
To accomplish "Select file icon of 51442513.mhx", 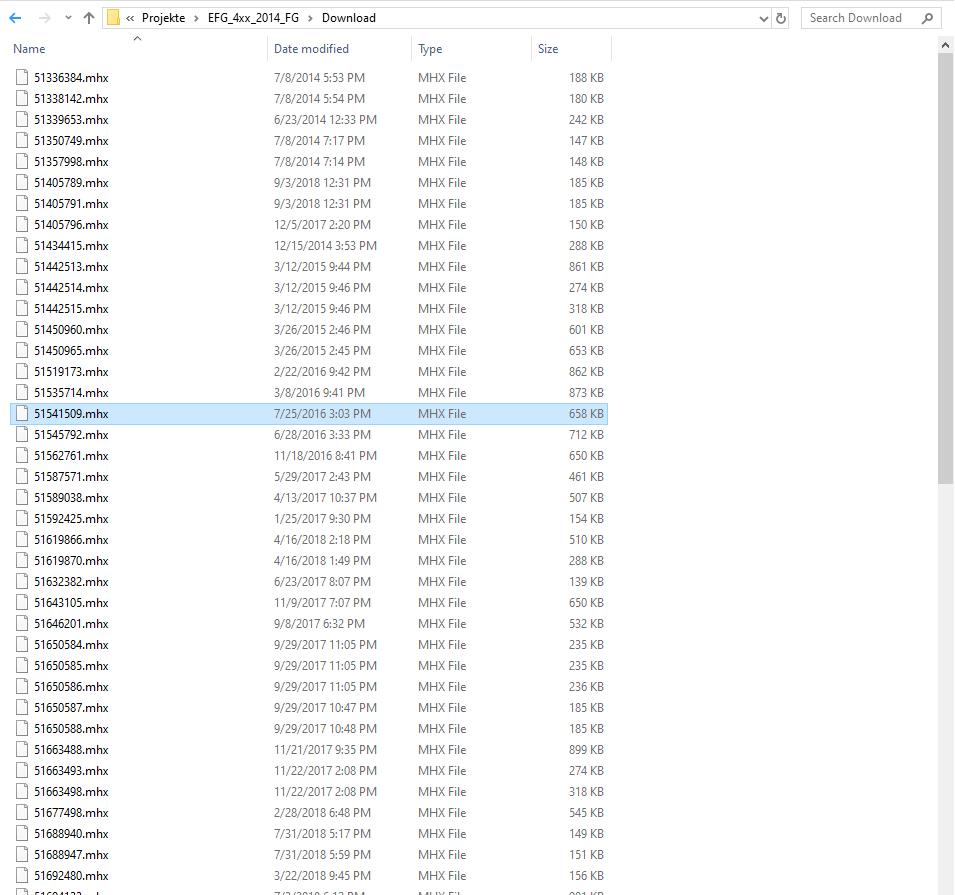I will click(22, 266).
